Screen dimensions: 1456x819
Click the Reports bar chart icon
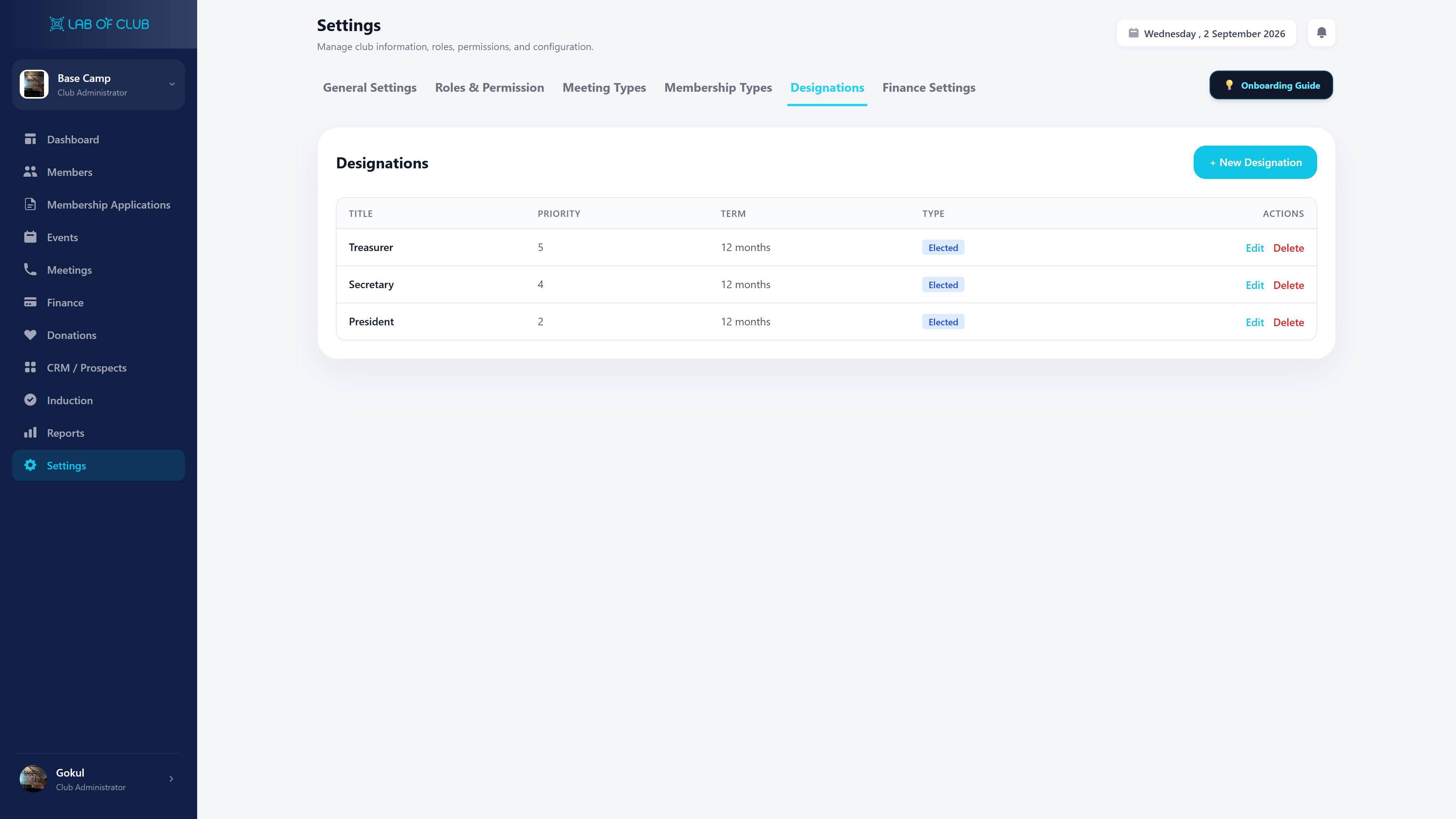click(x=30, y=432)
